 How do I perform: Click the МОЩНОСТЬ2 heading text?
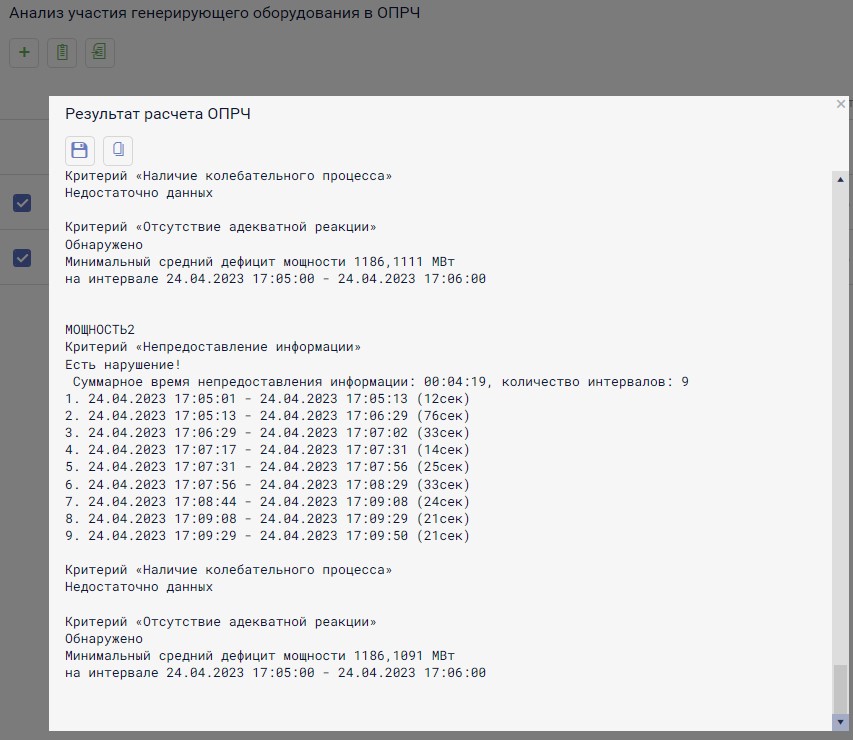[x=100, y=329]
